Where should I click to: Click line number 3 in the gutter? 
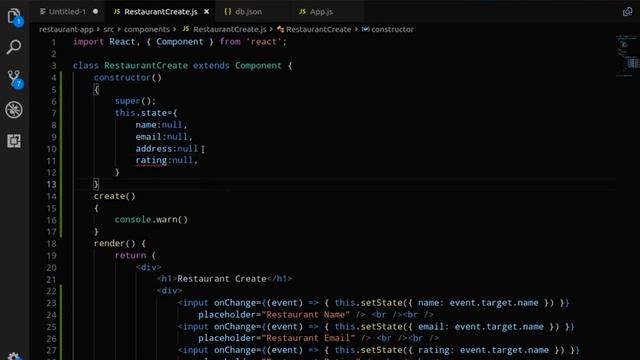54,66
